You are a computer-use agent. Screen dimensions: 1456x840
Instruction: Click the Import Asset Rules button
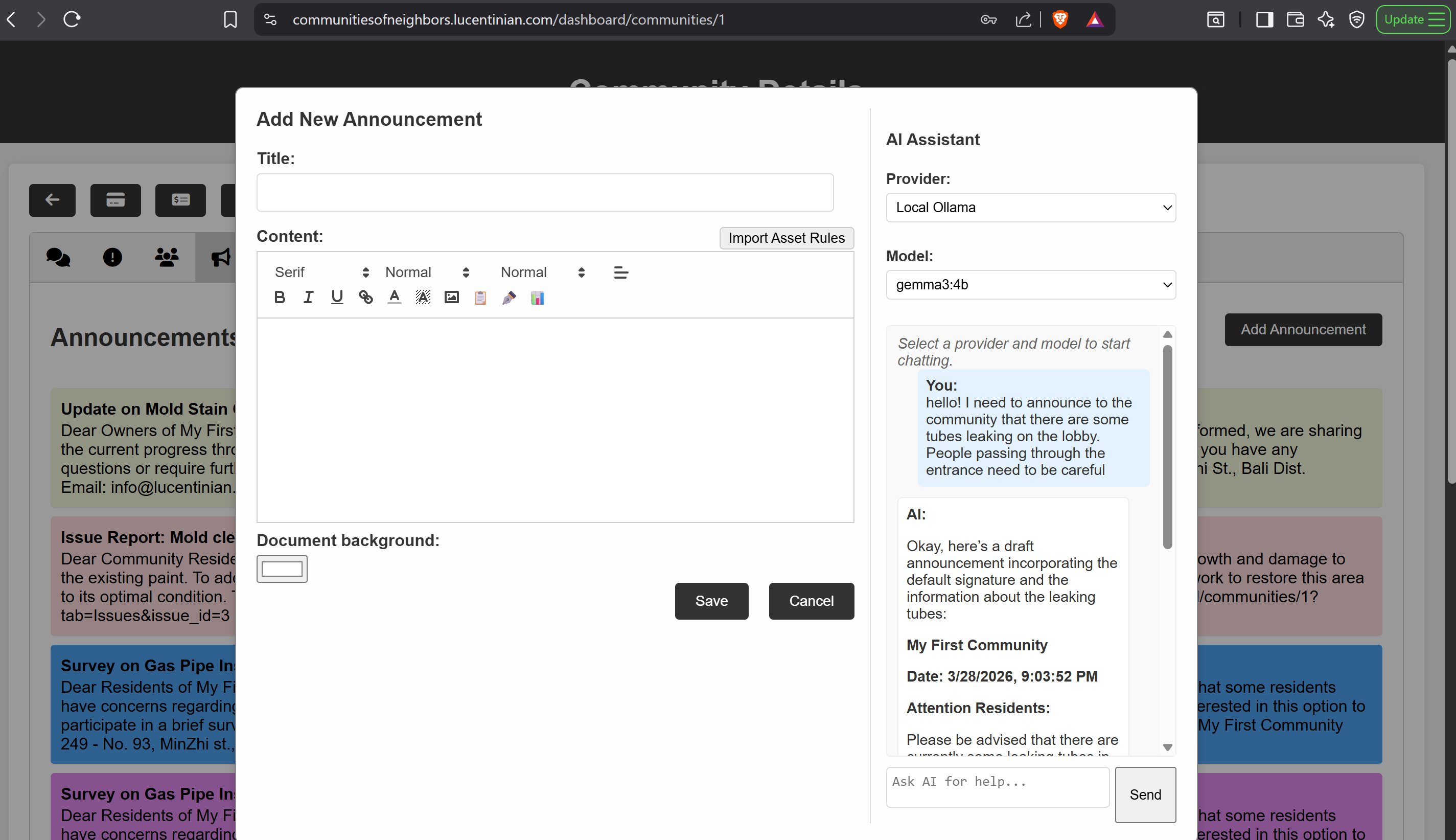pyautogui.click(x=787, y=238)
